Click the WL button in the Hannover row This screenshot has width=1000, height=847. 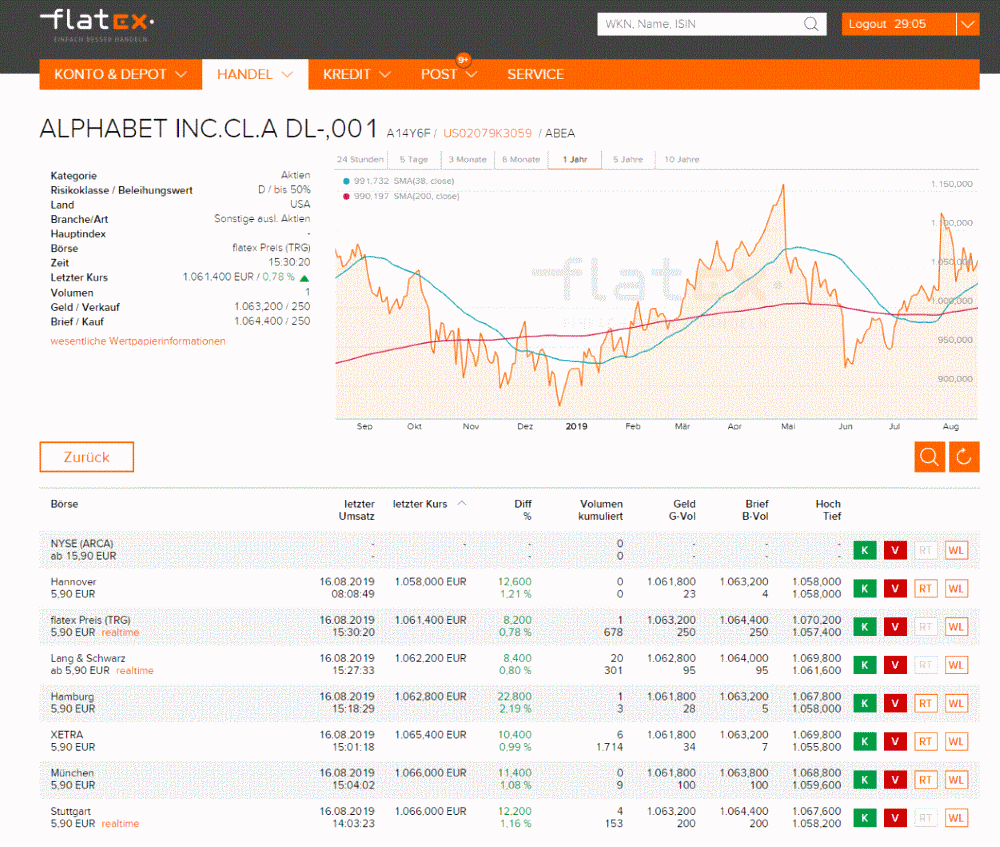tap(955, 589)
